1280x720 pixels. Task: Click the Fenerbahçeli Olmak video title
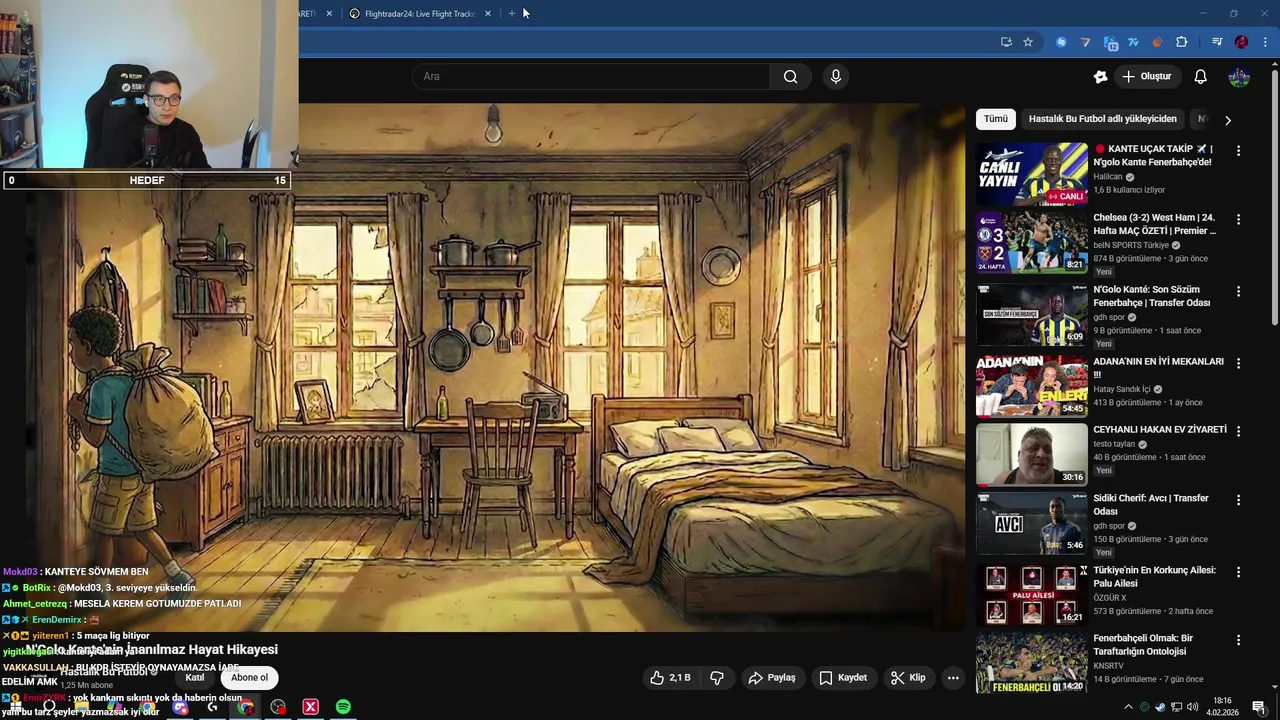click(1143, 645)
